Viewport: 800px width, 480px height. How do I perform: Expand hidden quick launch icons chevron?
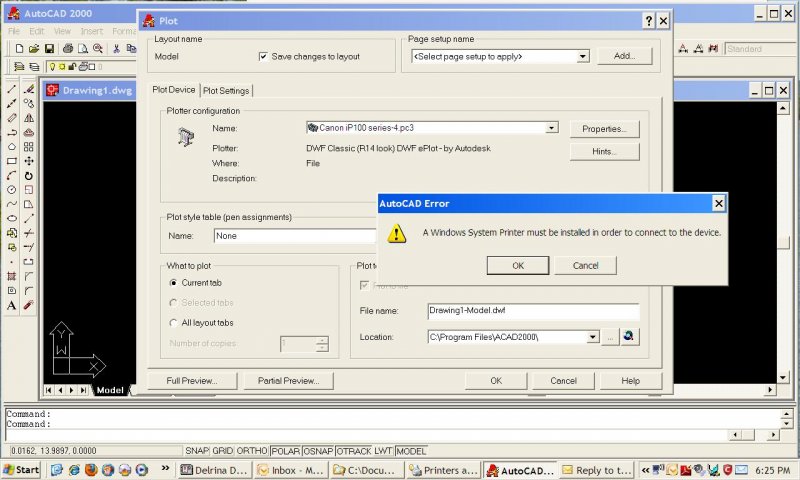[x=165, y=468]
